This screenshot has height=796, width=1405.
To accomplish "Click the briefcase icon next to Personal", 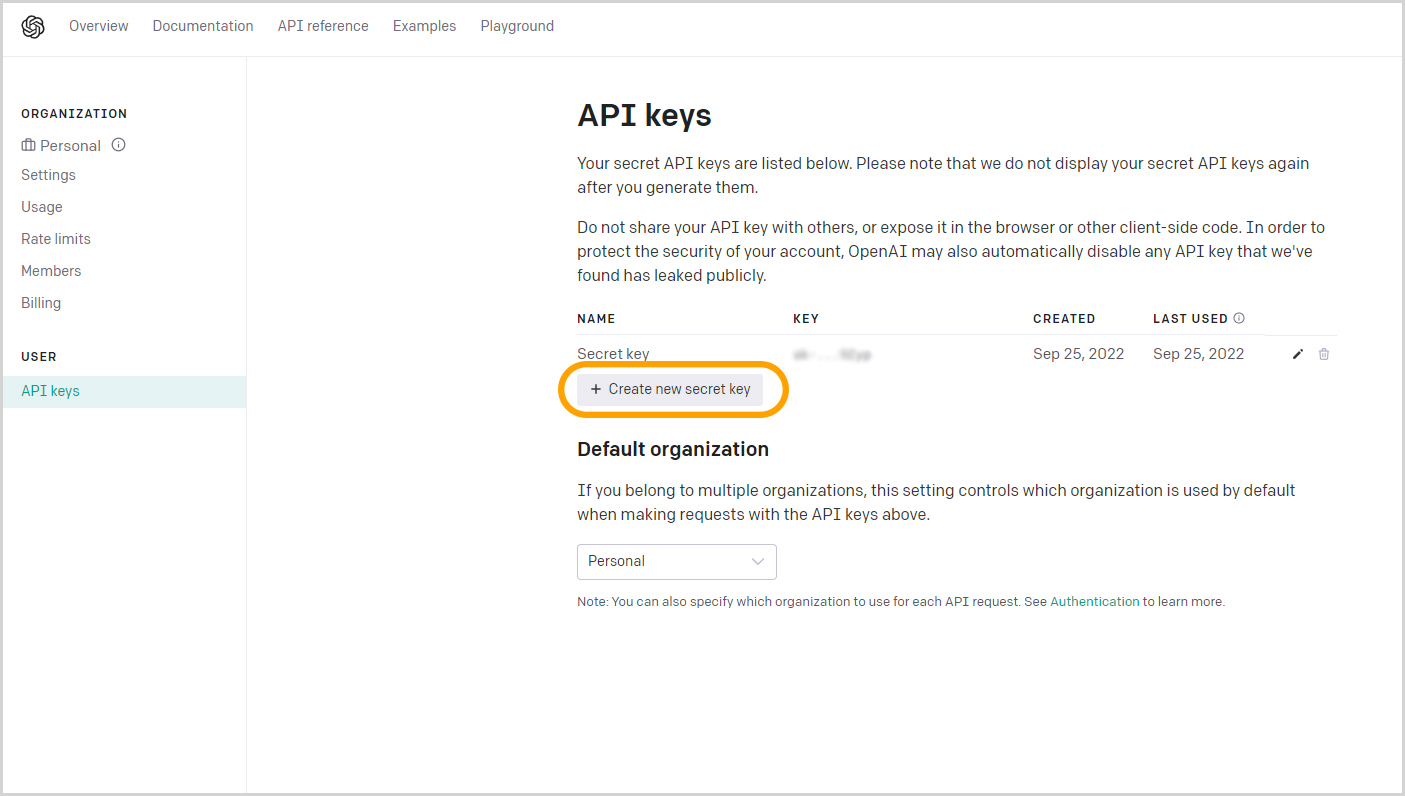I will coord(28,145).
